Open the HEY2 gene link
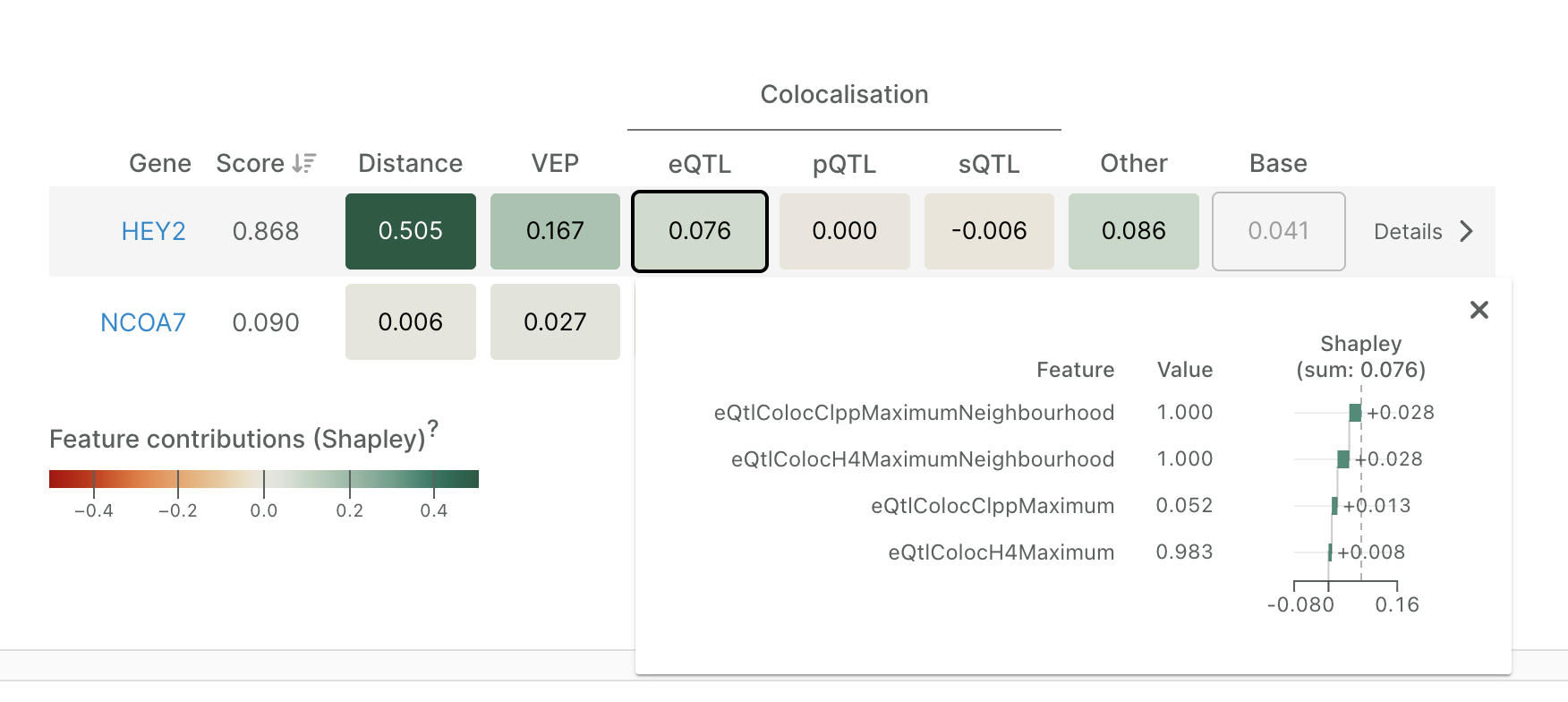The height and width of the screenshot is (702, 1568). click(x=153, y=231)
